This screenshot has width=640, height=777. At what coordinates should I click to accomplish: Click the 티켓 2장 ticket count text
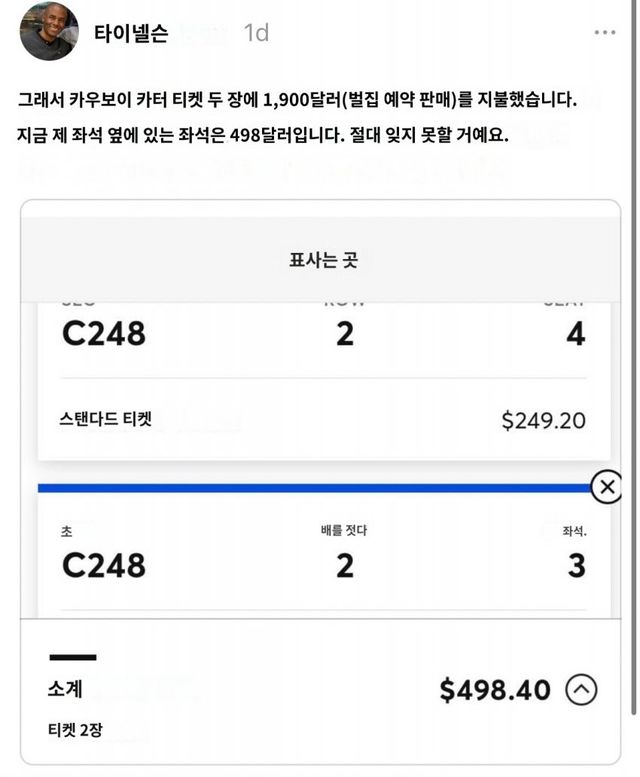(75, 730)
